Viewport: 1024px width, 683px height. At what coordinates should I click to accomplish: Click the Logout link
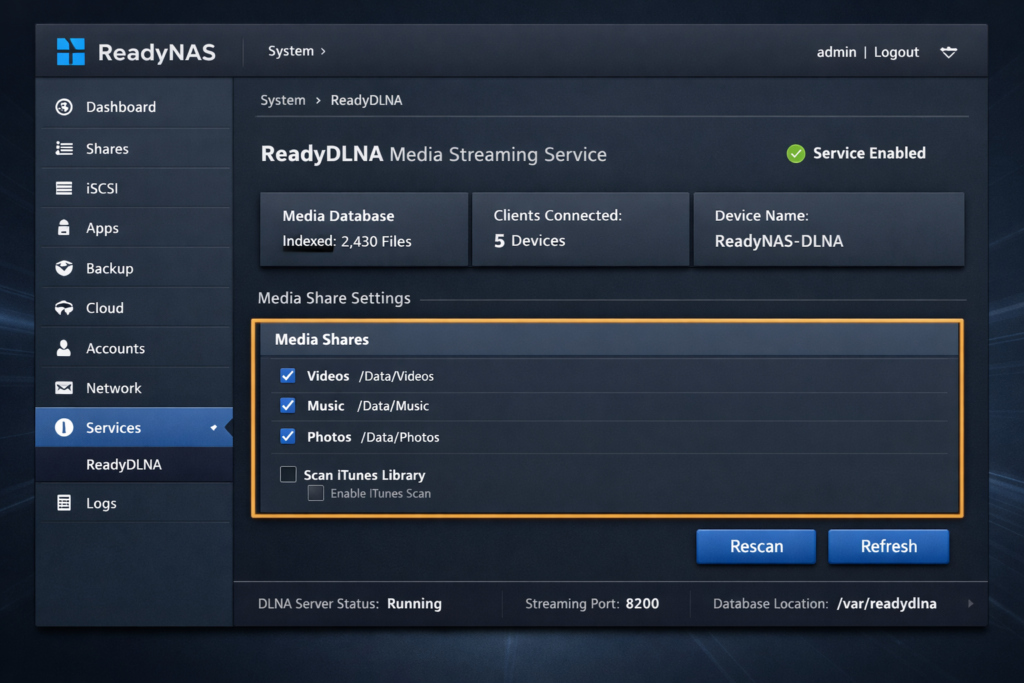coord(896,52)
